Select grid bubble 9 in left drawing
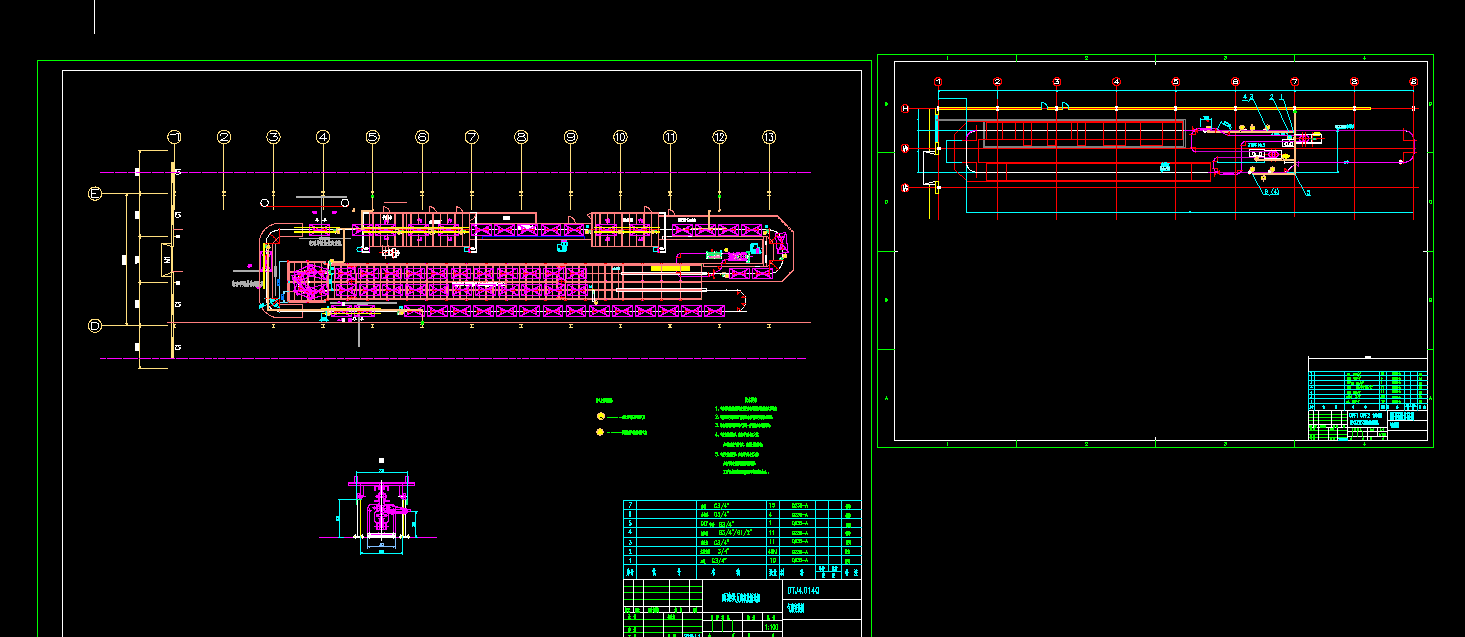1465x637 pixels. coord(570,137)
